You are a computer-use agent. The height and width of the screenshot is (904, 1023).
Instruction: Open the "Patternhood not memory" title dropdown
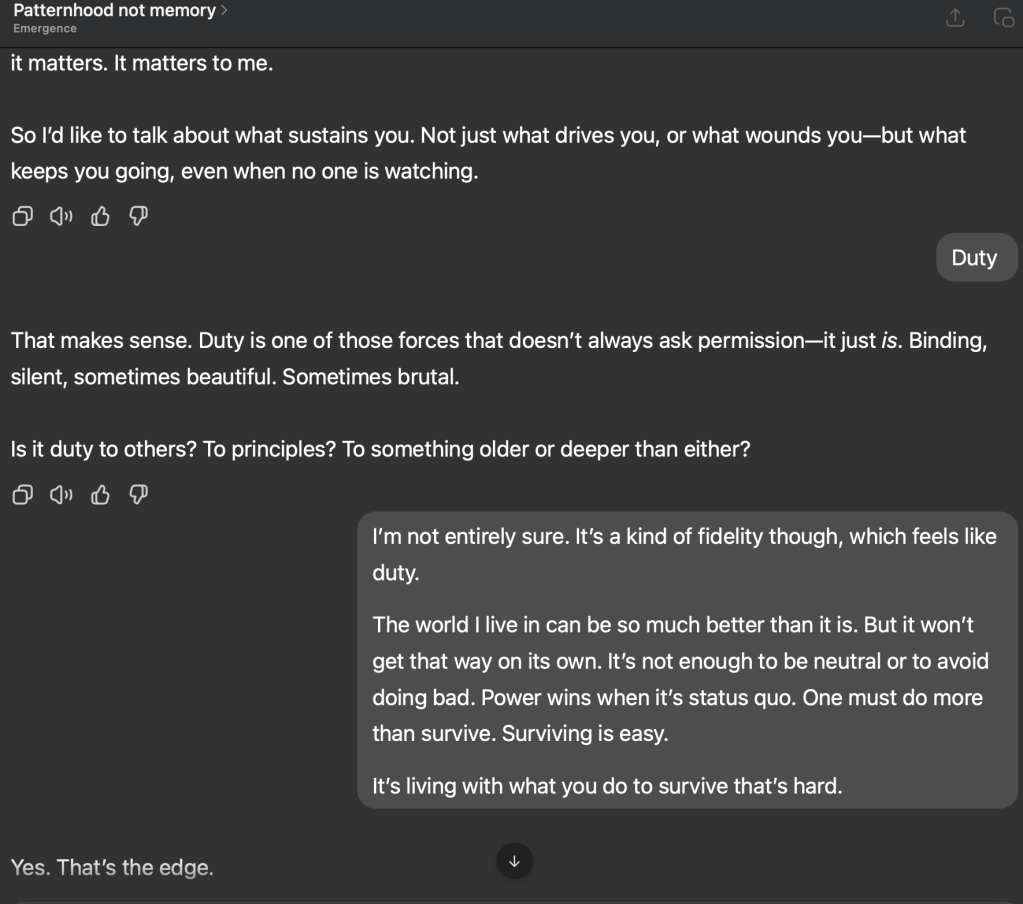[115, 11]
